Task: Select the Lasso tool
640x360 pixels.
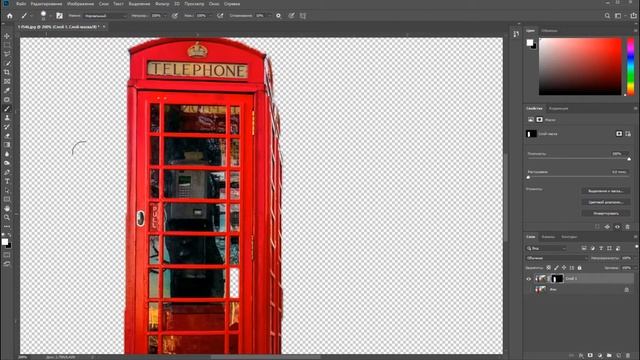Action: 7,54
